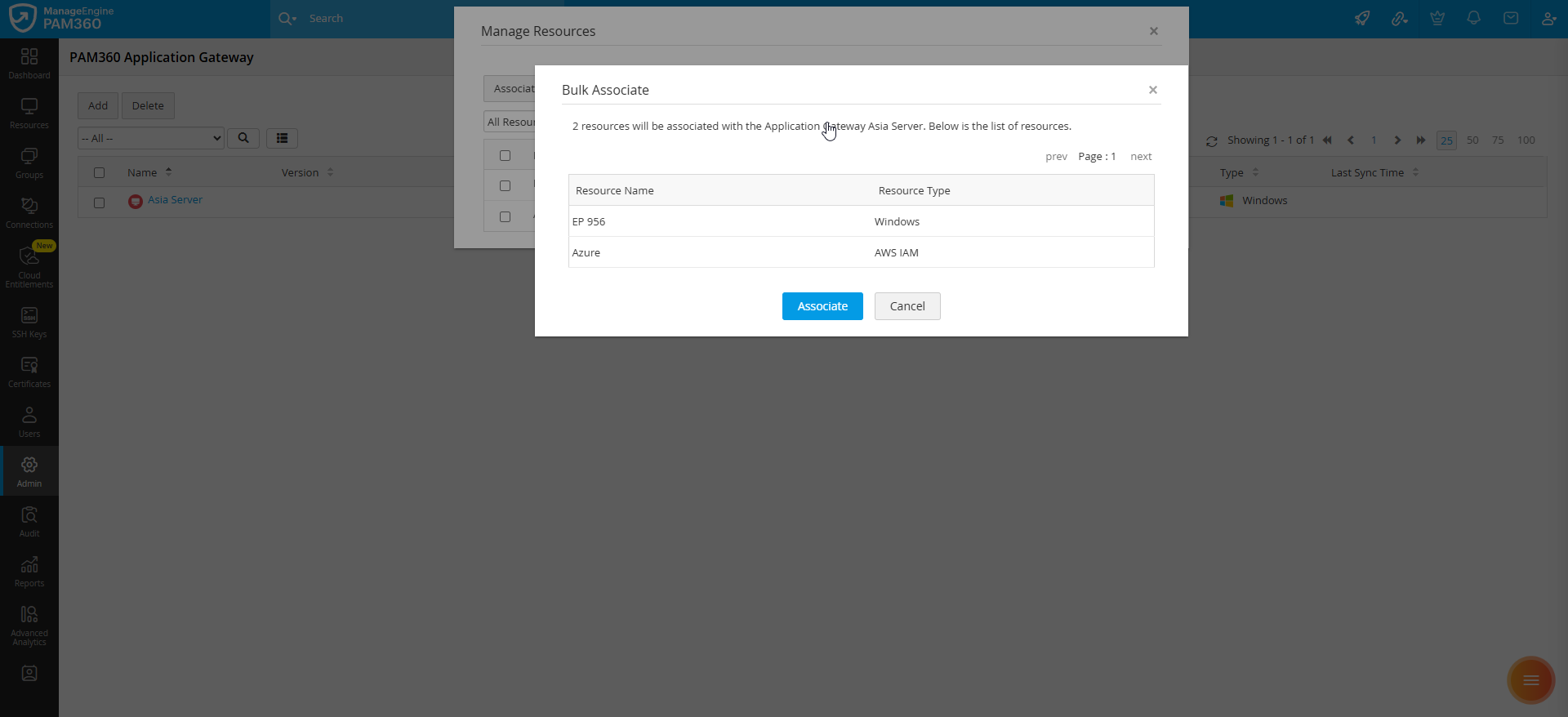Toggle the second-row checkbox in Manage Resources list
The width and height of the screenshot is (1568, 717).
(505, 185)
